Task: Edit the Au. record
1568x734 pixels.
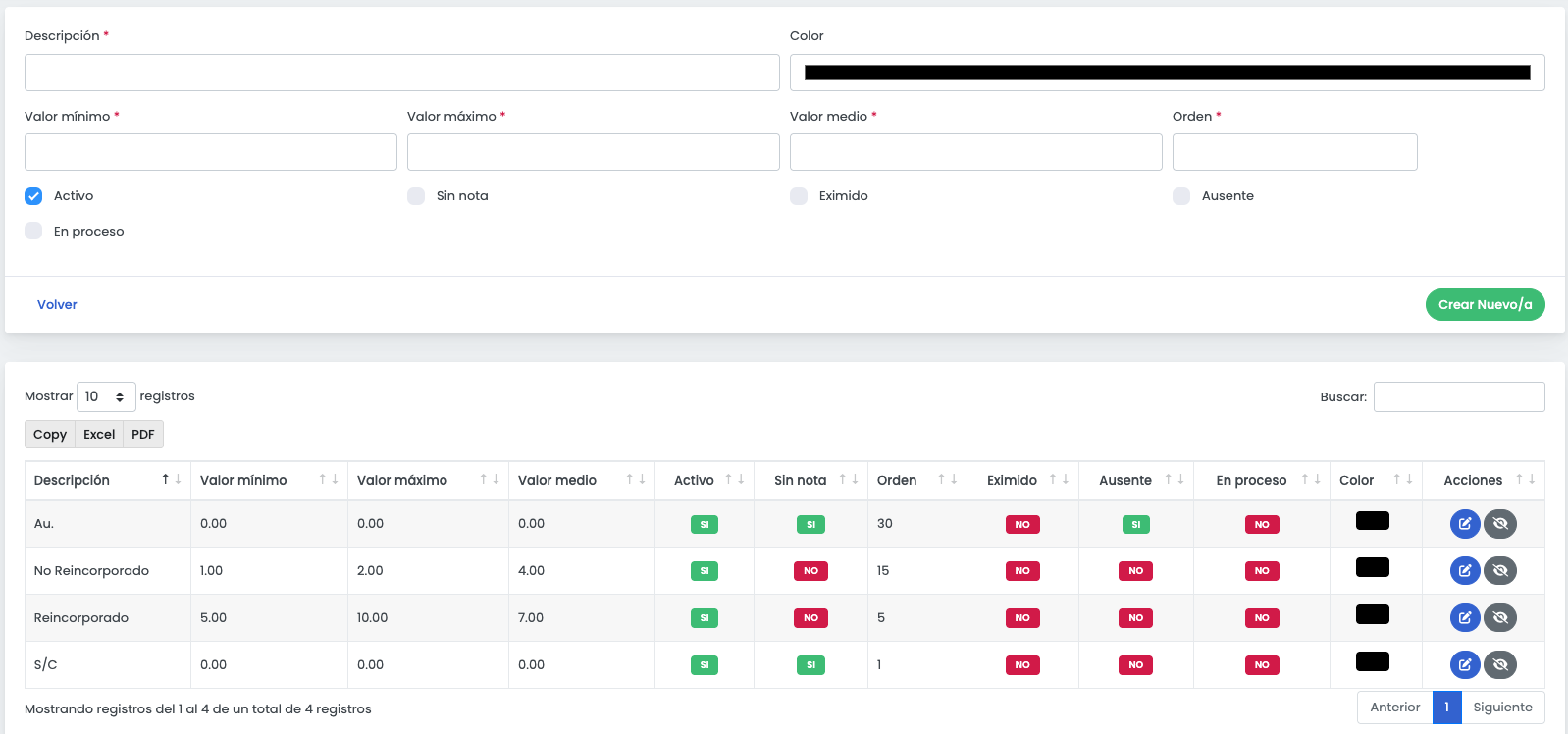Action: pos(1465,524)
